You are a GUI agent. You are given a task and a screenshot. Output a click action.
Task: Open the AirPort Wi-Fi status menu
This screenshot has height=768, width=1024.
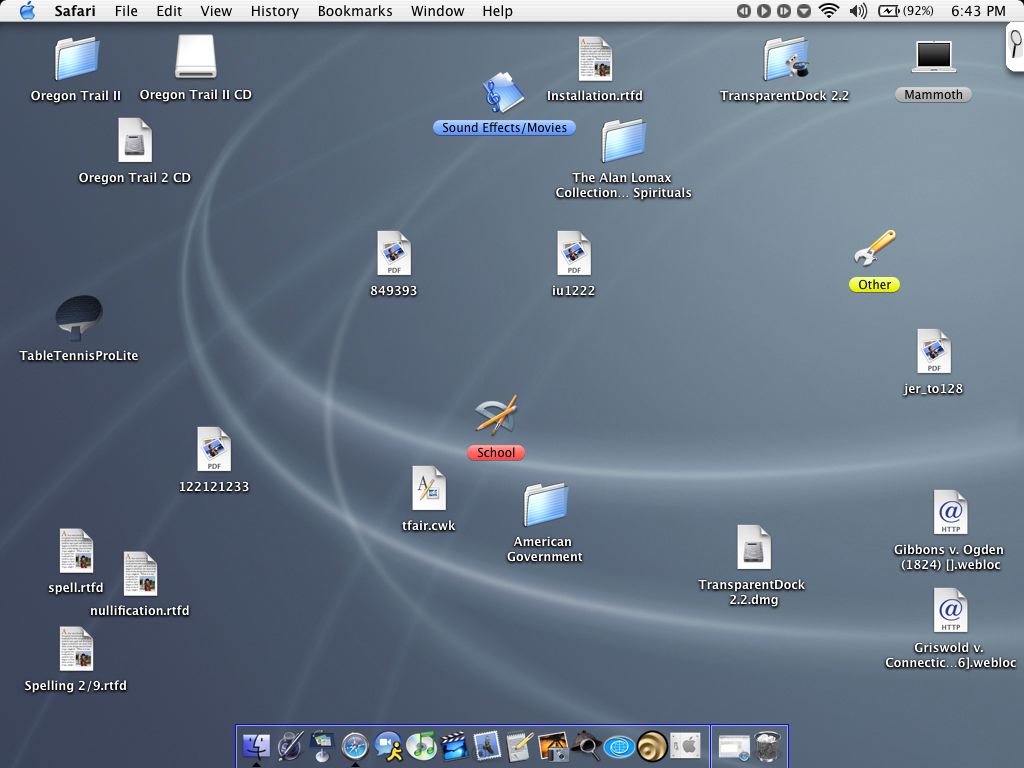[828, 11]
